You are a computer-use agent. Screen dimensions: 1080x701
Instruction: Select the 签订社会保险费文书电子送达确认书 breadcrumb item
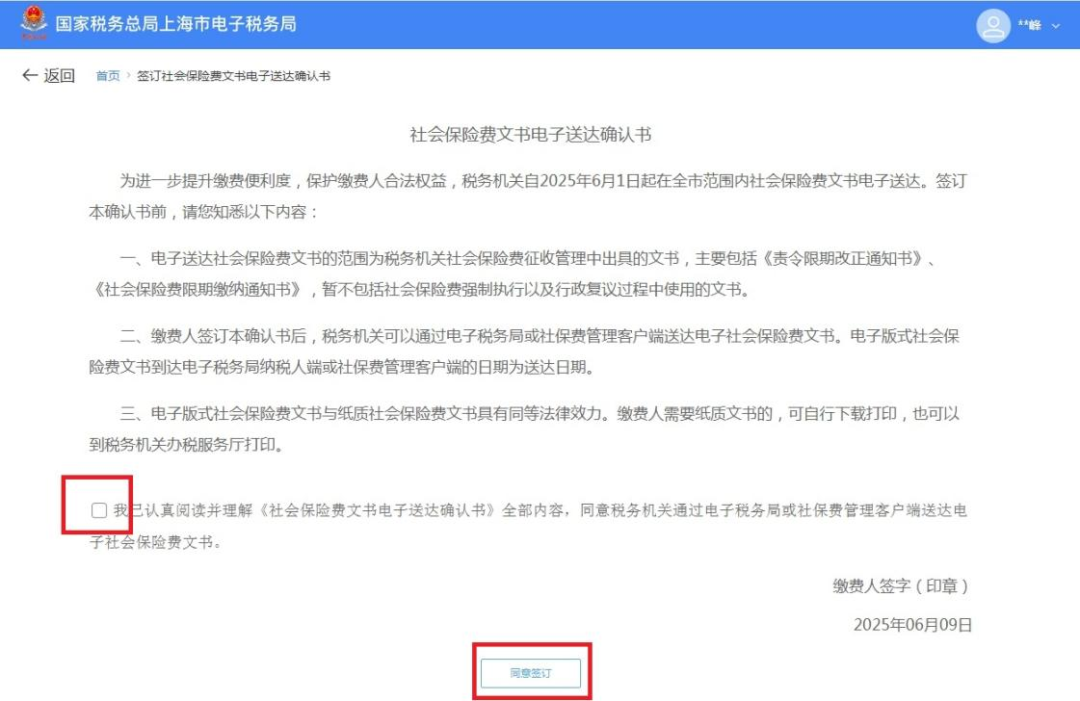(x=233, y=76)
